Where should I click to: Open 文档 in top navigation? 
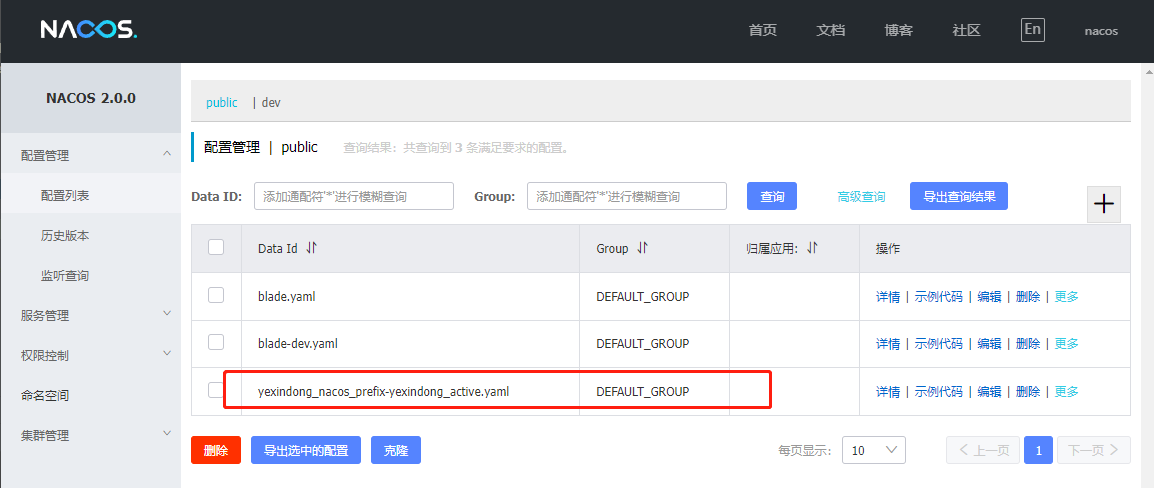[830, 30]
